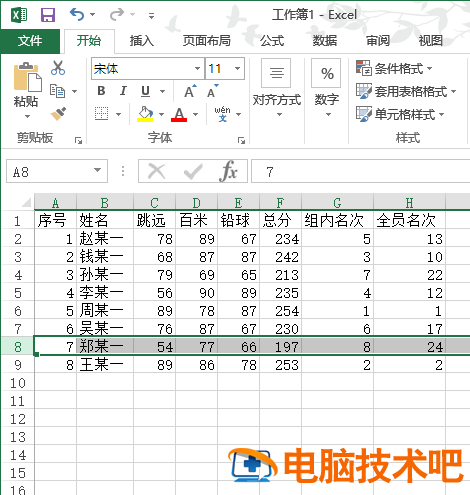Screen dimensions: 470x495
Task: Expand the 粘贴 paste options arrow
Action: 27,116
